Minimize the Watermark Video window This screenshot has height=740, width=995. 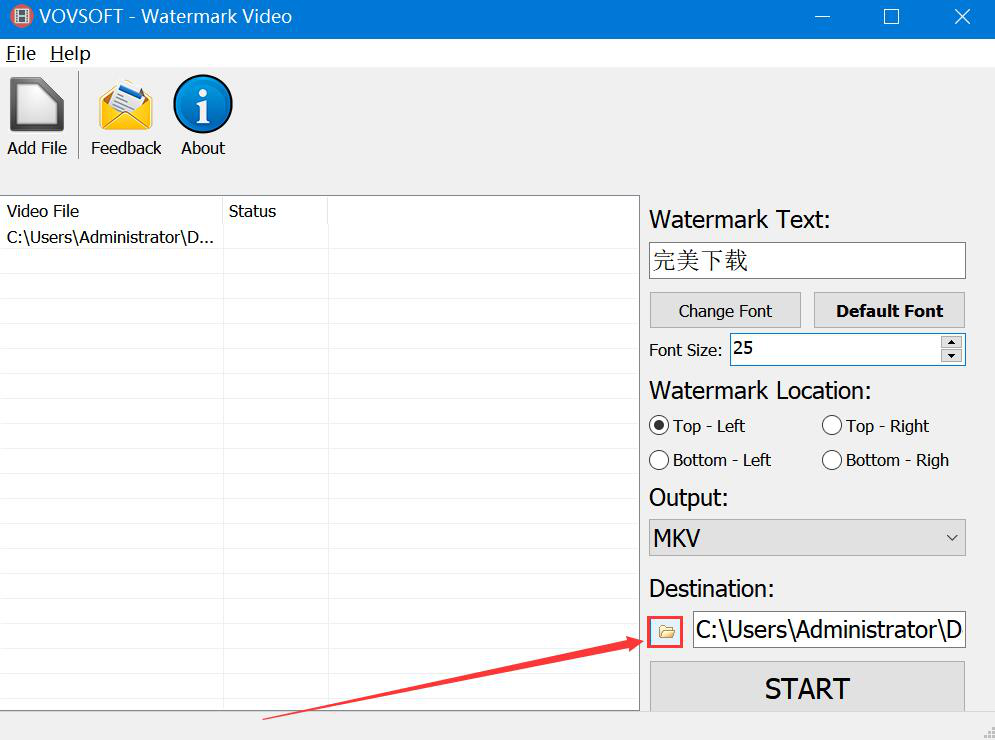click(x=822, y=17)
